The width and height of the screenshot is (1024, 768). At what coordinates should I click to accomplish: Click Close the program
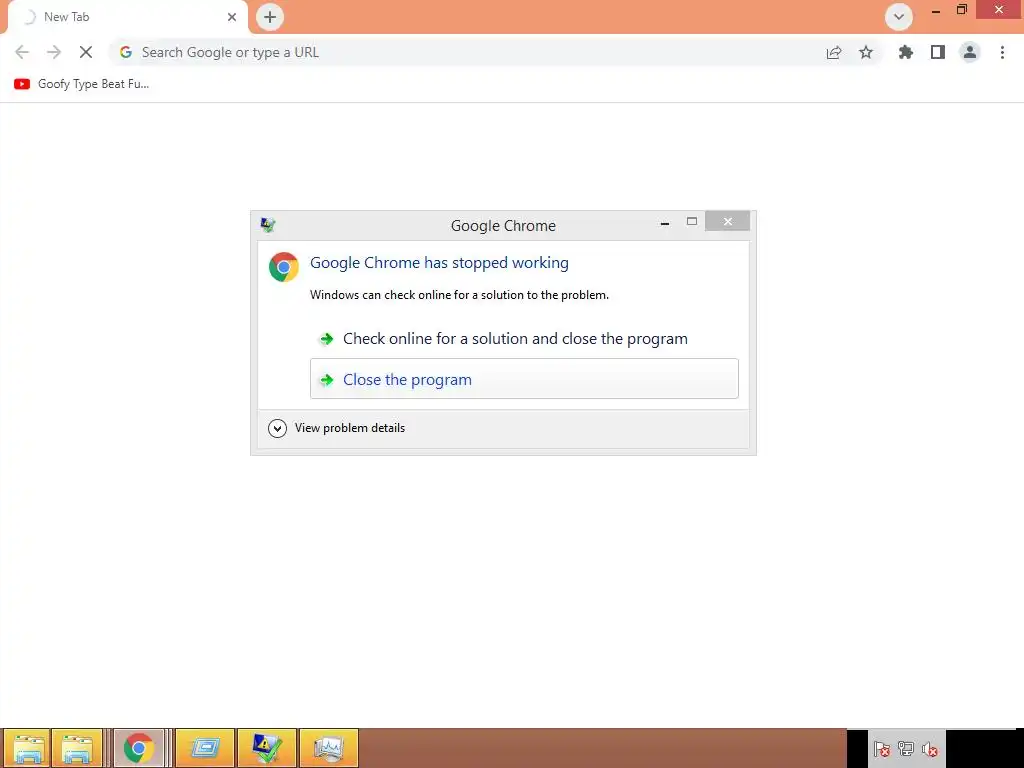click(x=524, y=379)
